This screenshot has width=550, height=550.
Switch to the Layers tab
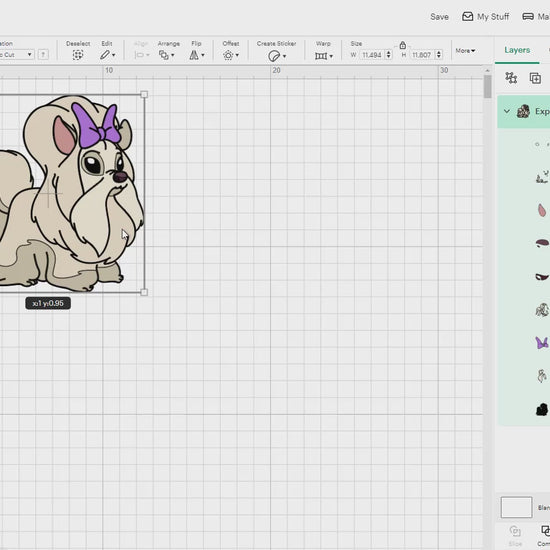coord(517,50)
